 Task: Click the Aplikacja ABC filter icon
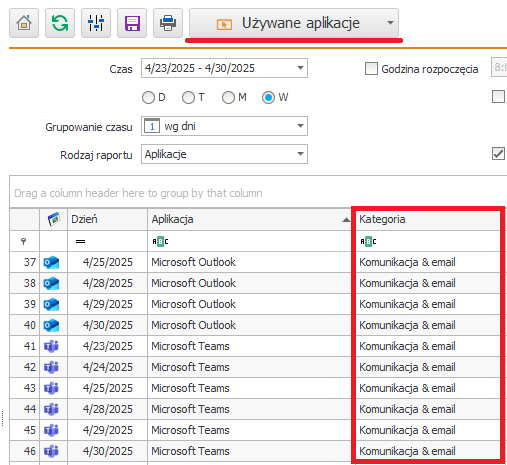coord(160,241)
